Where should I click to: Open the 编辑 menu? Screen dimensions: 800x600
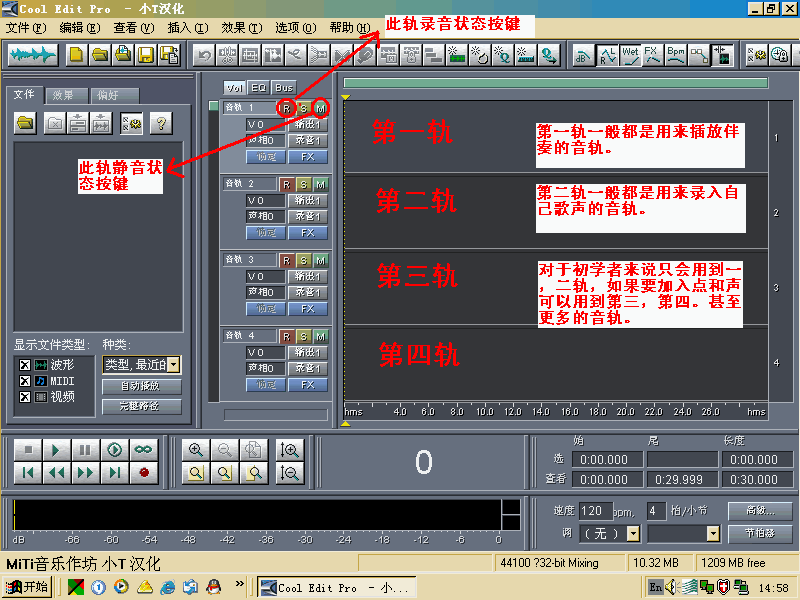[80, 28]
